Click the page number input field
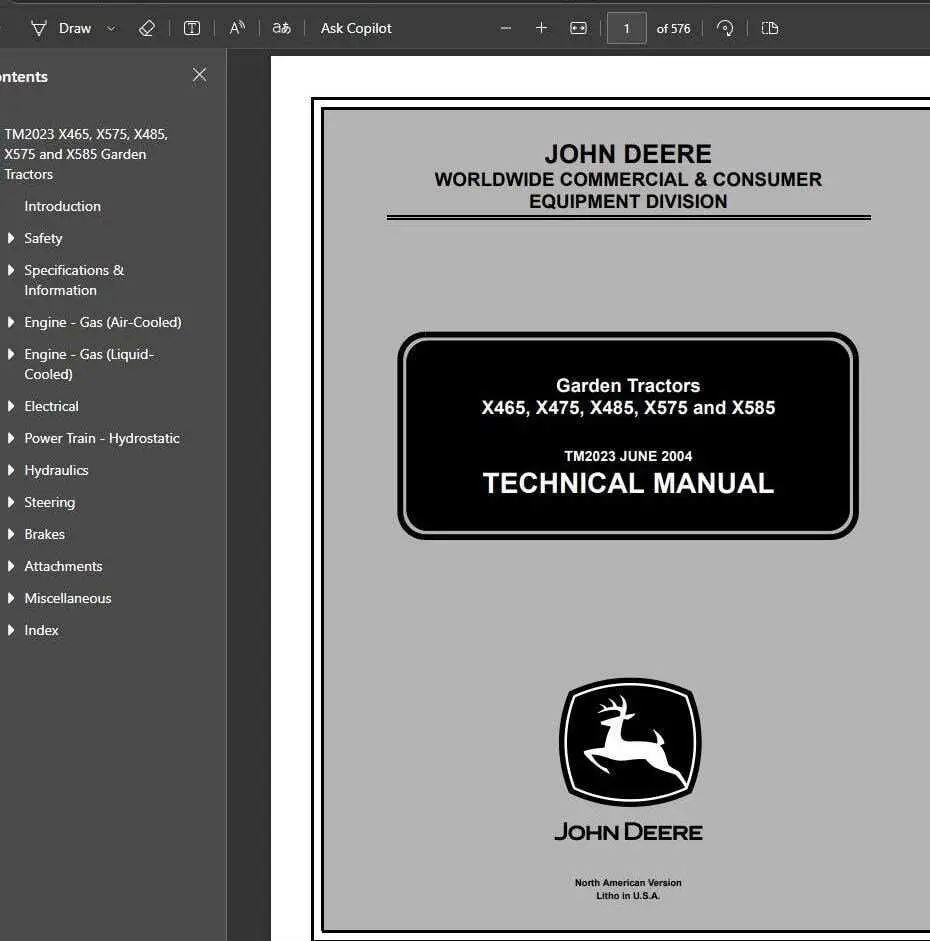 tap(626, 28)
